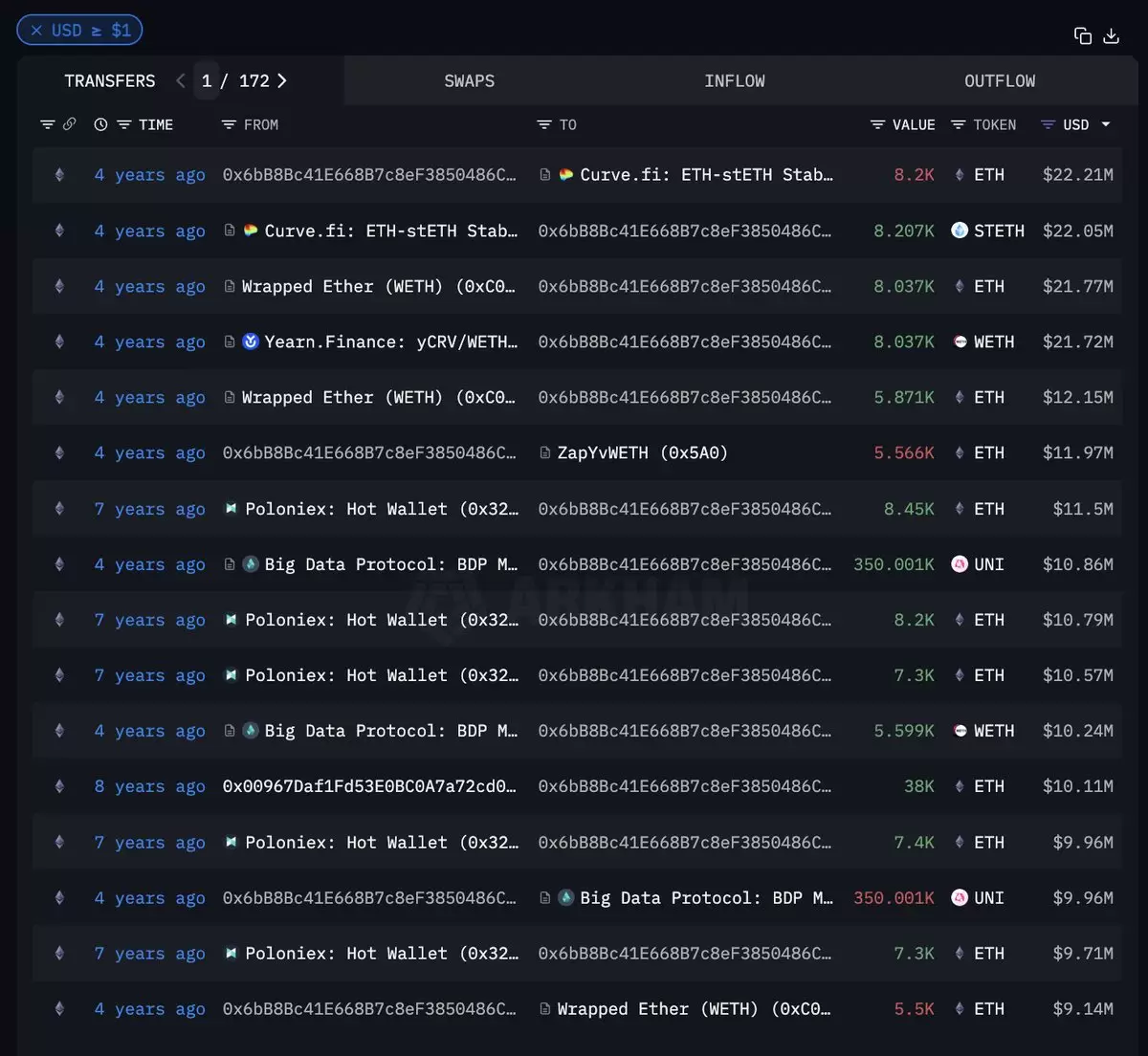The width and height of the screenshot is (1148, 1056).
Task: Open Yearn.Finance yCRV/WETH sender link
Action: [390, 341]
